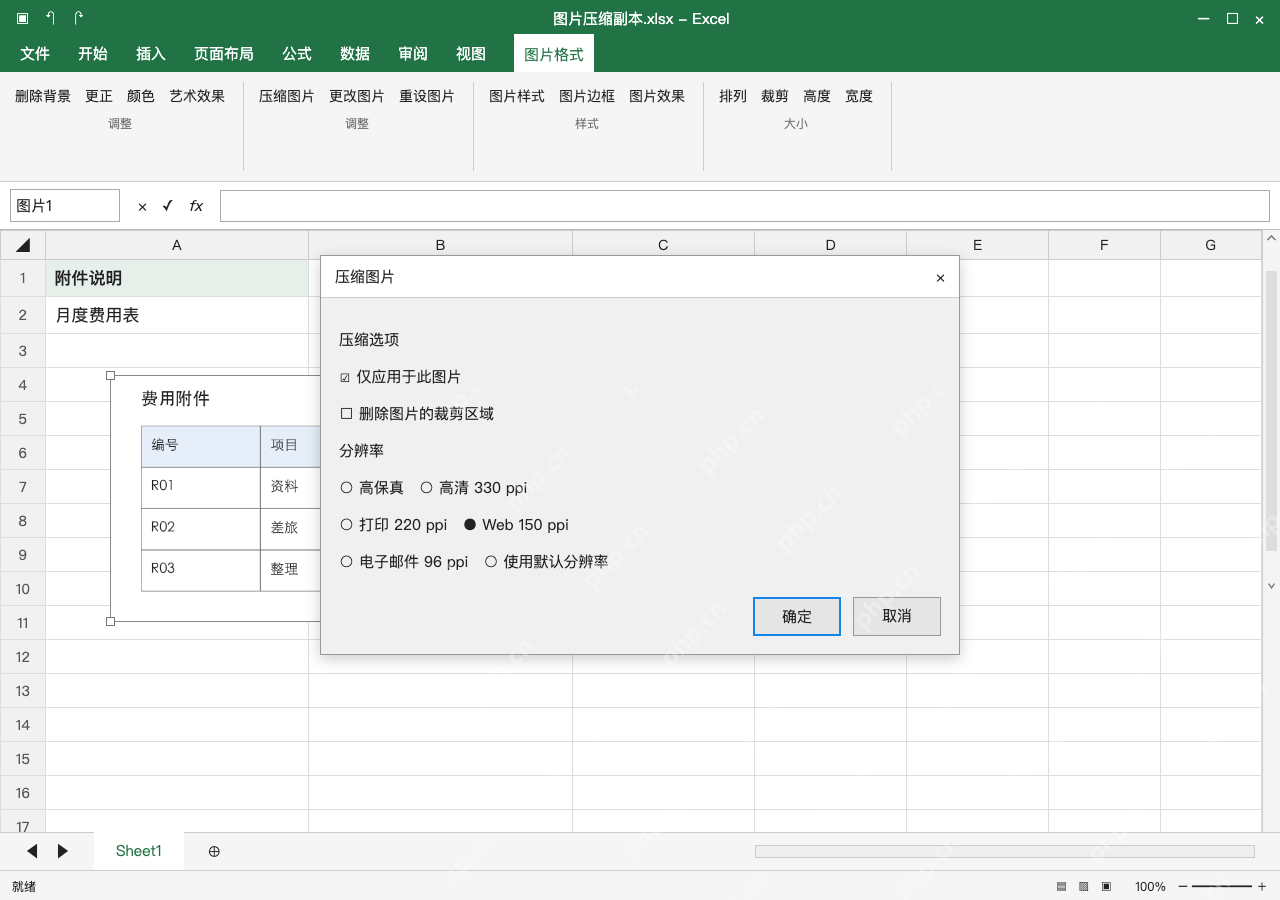Click the 裁剪 ribbon command
This screenshot has height=900, width=1280.
[775, 96]
